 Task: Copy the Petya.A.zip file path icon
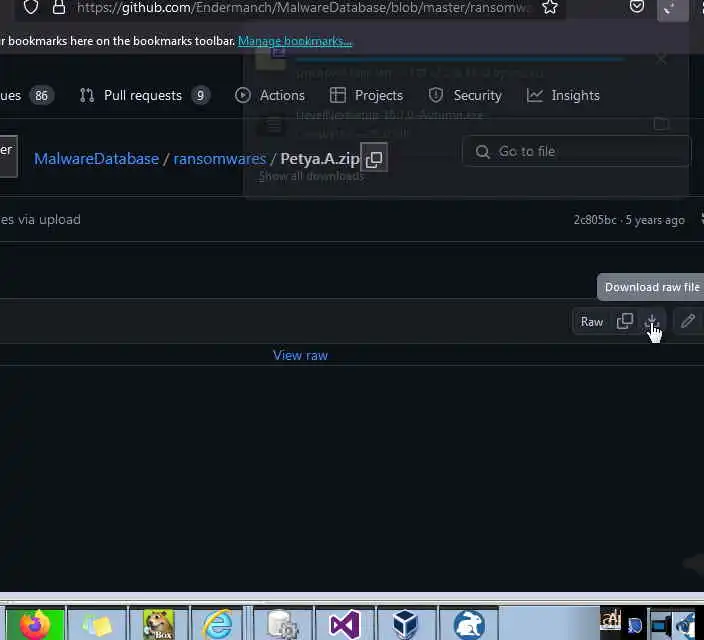pyautogui.click(x=374, y=159)
